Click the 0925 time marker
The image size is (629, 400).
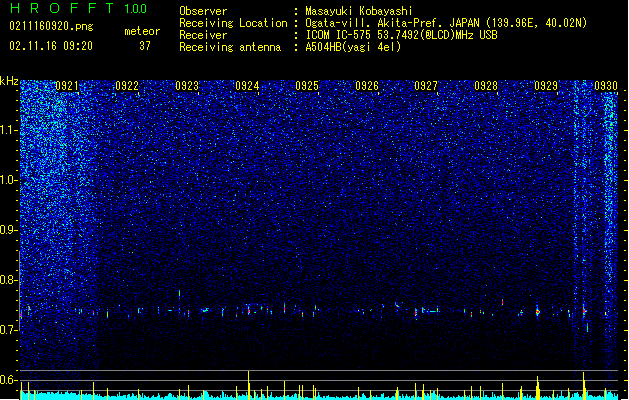pyautogui.click(x=307, y=86)
